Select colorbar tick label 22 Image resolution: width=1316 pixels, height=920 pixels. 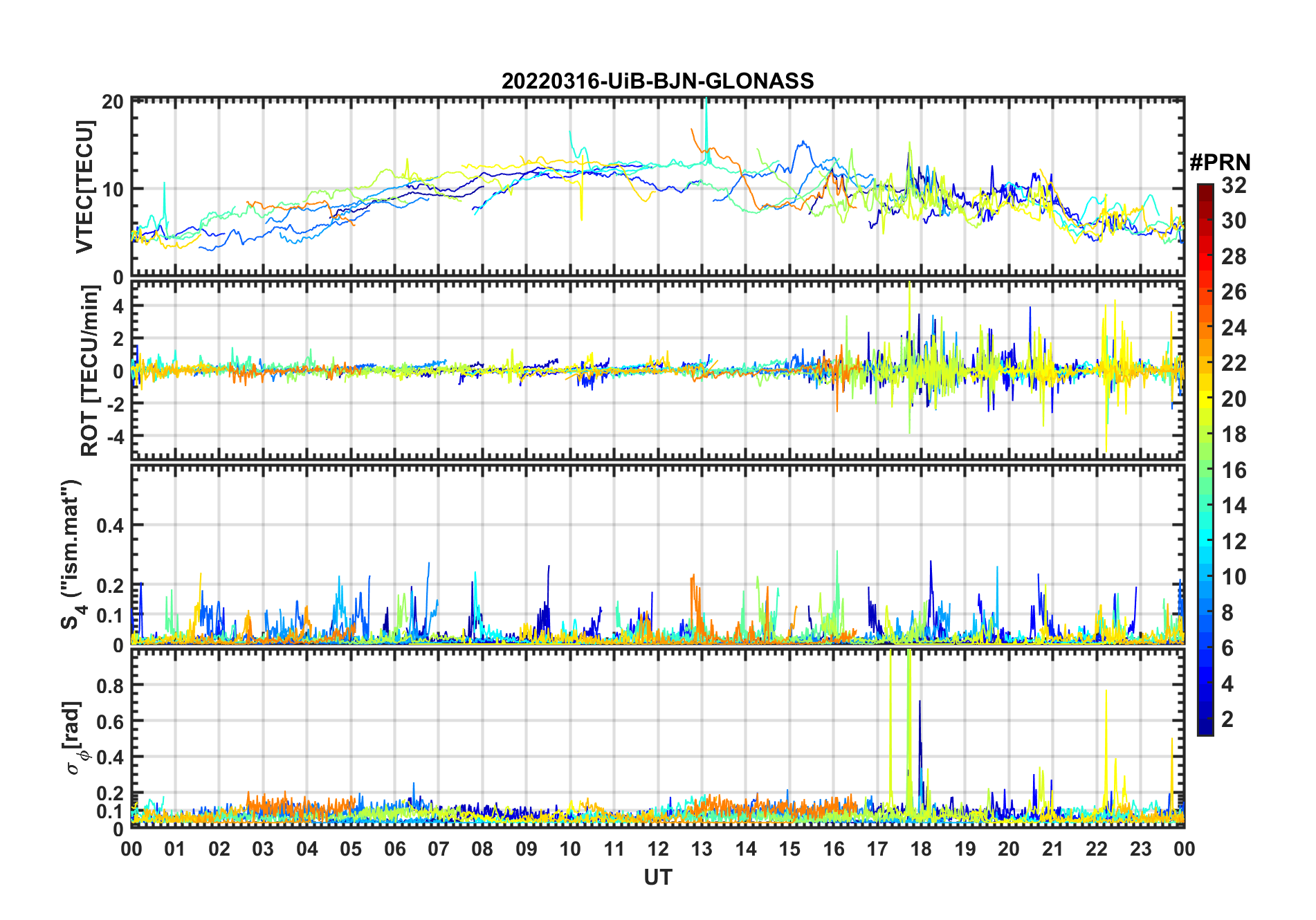pos(1234,363)
